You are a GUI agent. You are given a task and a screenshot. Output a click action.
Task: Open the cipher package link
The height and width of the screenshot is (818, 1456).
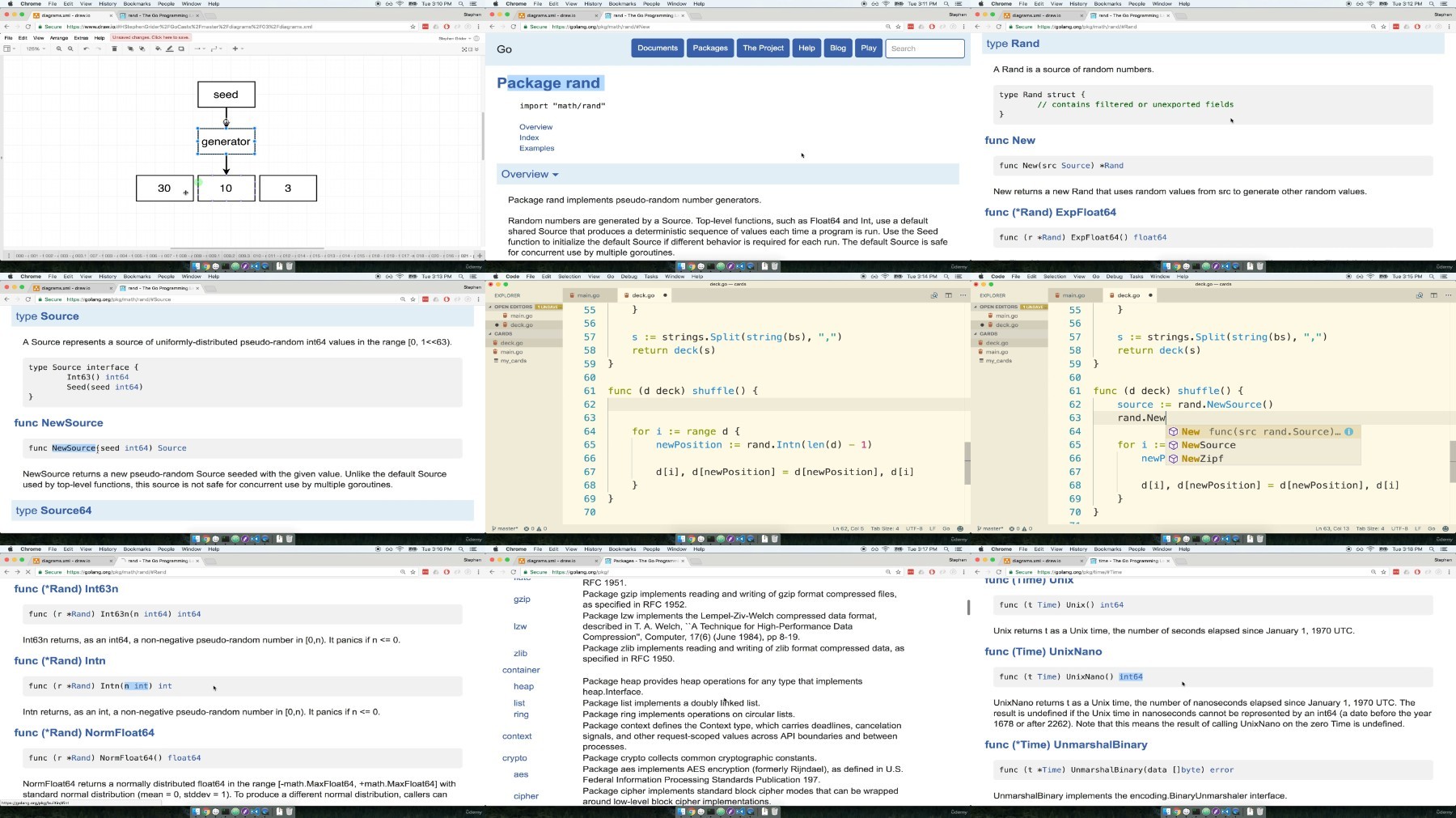point(526,796)
